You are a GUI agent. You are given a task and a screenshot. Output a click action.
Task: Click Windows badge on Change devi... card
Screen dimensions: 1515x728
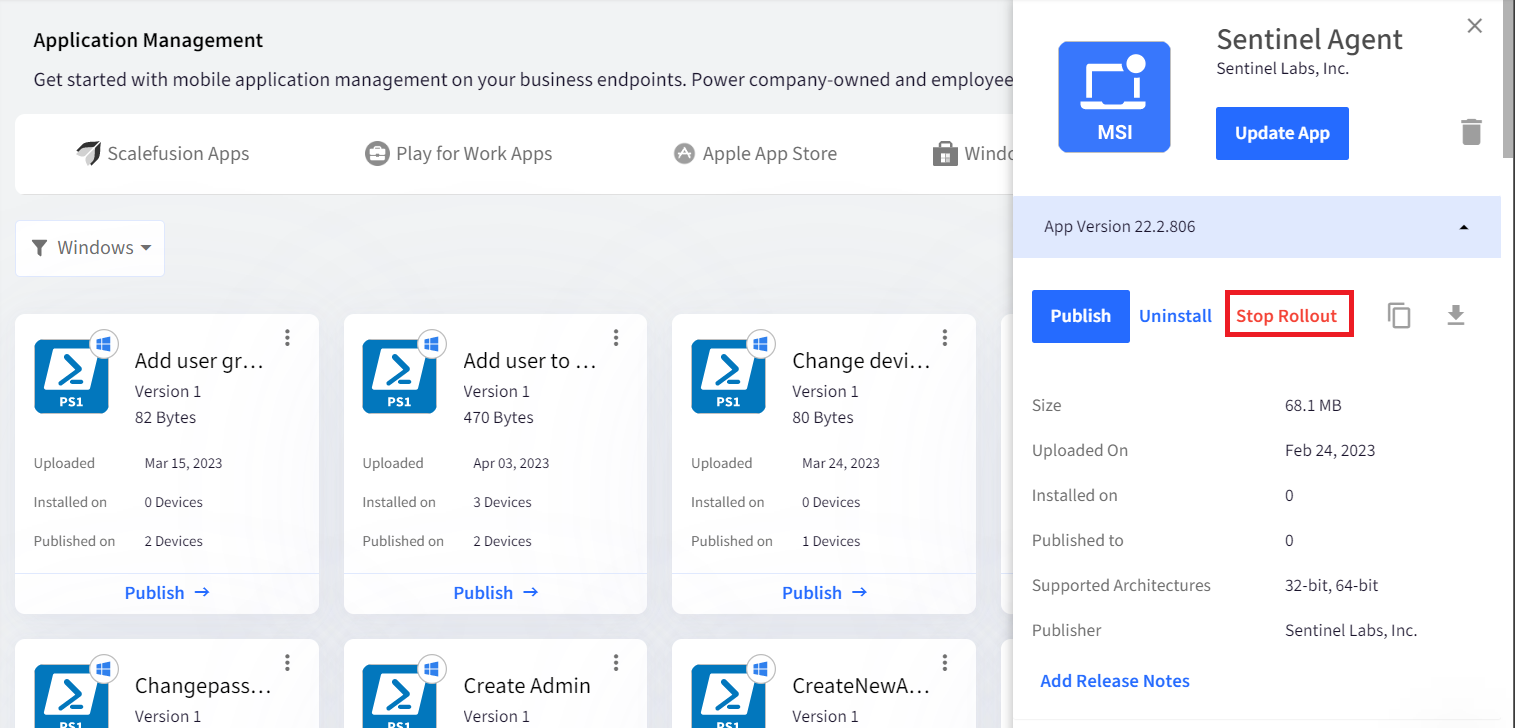tap(761, 344)
